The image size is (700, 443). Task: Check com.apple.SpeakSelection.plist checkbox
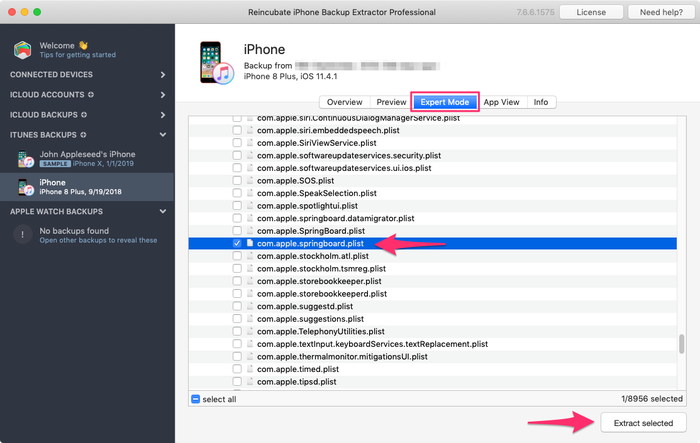tap(237, 193)
